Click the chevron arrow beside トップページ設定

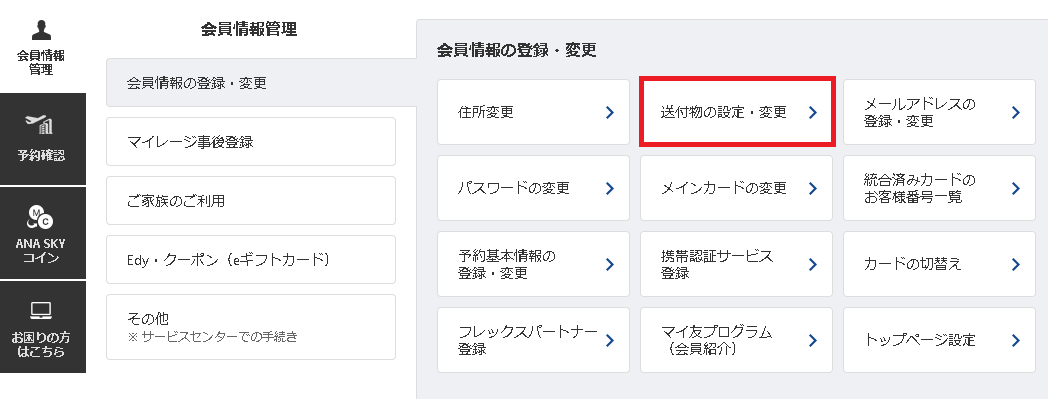coord(1015,340)
